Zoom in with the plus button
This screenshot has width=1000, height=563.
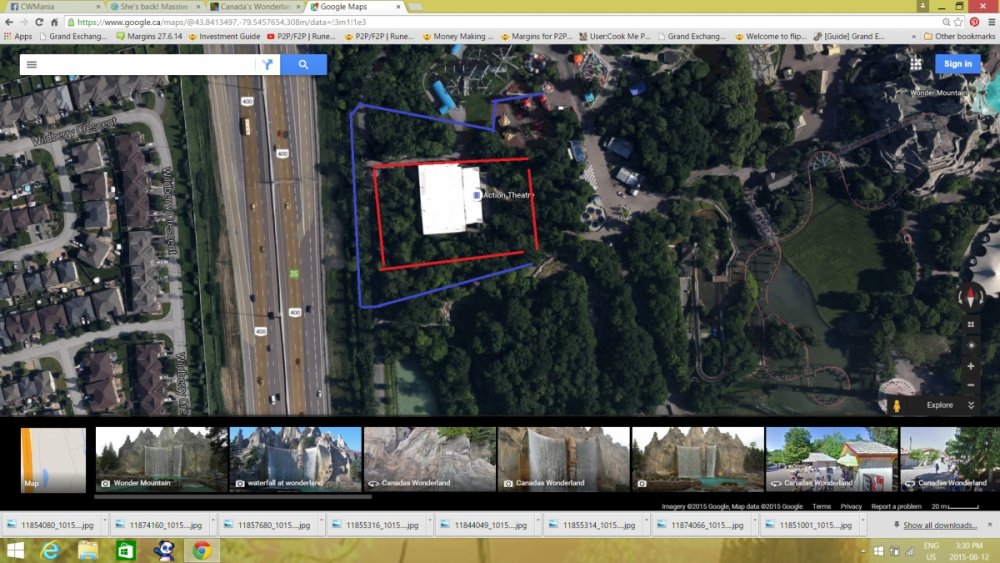pyautogui.click(x=970, y=366)
